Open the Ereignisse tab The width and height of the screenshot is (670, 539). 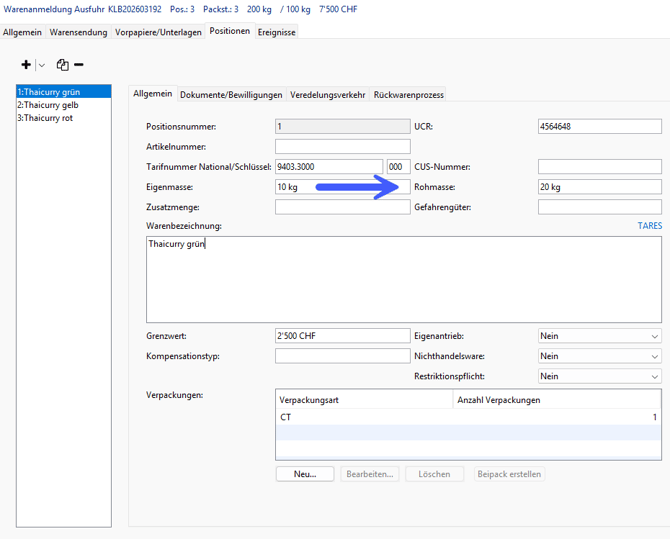[277, 32]
